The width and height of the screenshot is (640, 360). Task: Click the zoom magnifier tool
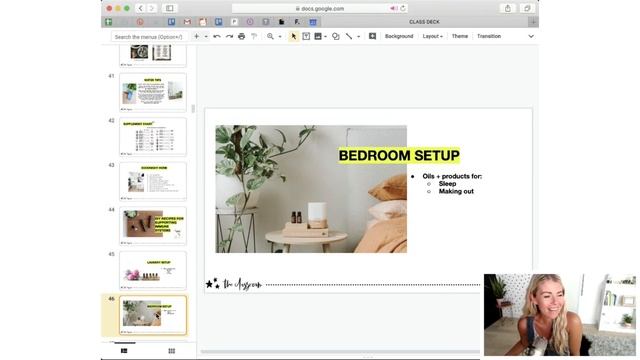[270, 36]
